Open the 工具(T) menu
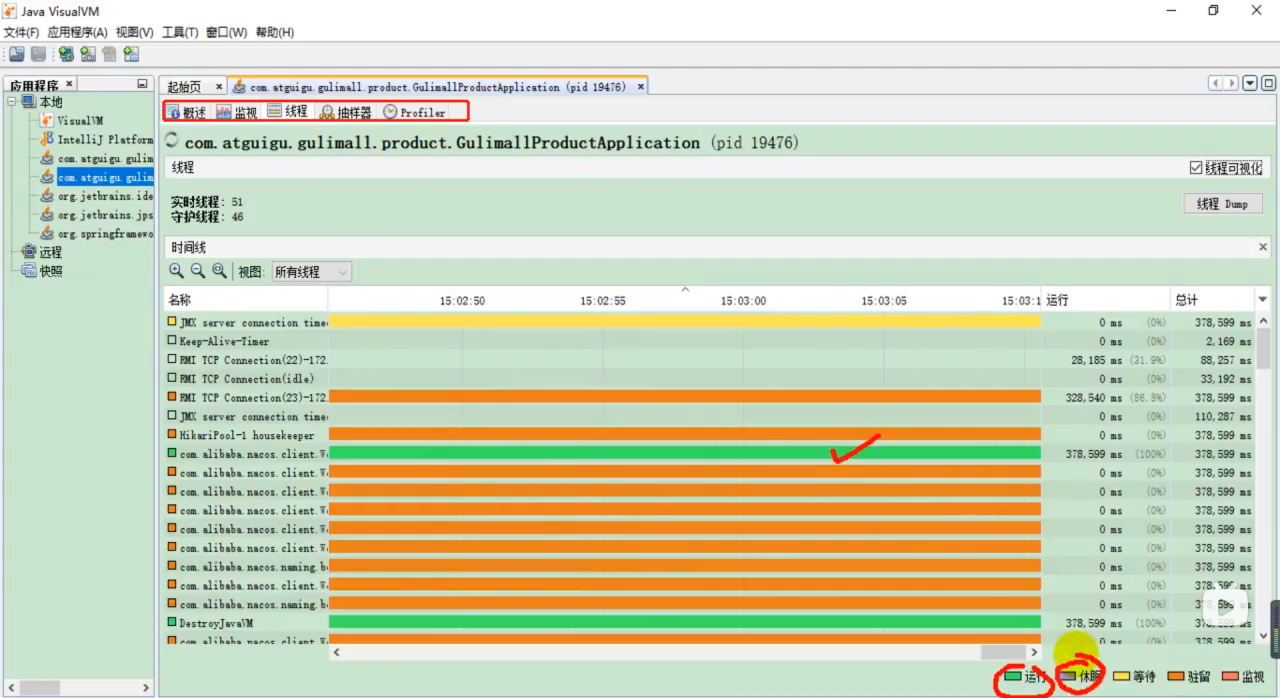The width and height of the screenshot is (1280, 698). coord(180,32)
